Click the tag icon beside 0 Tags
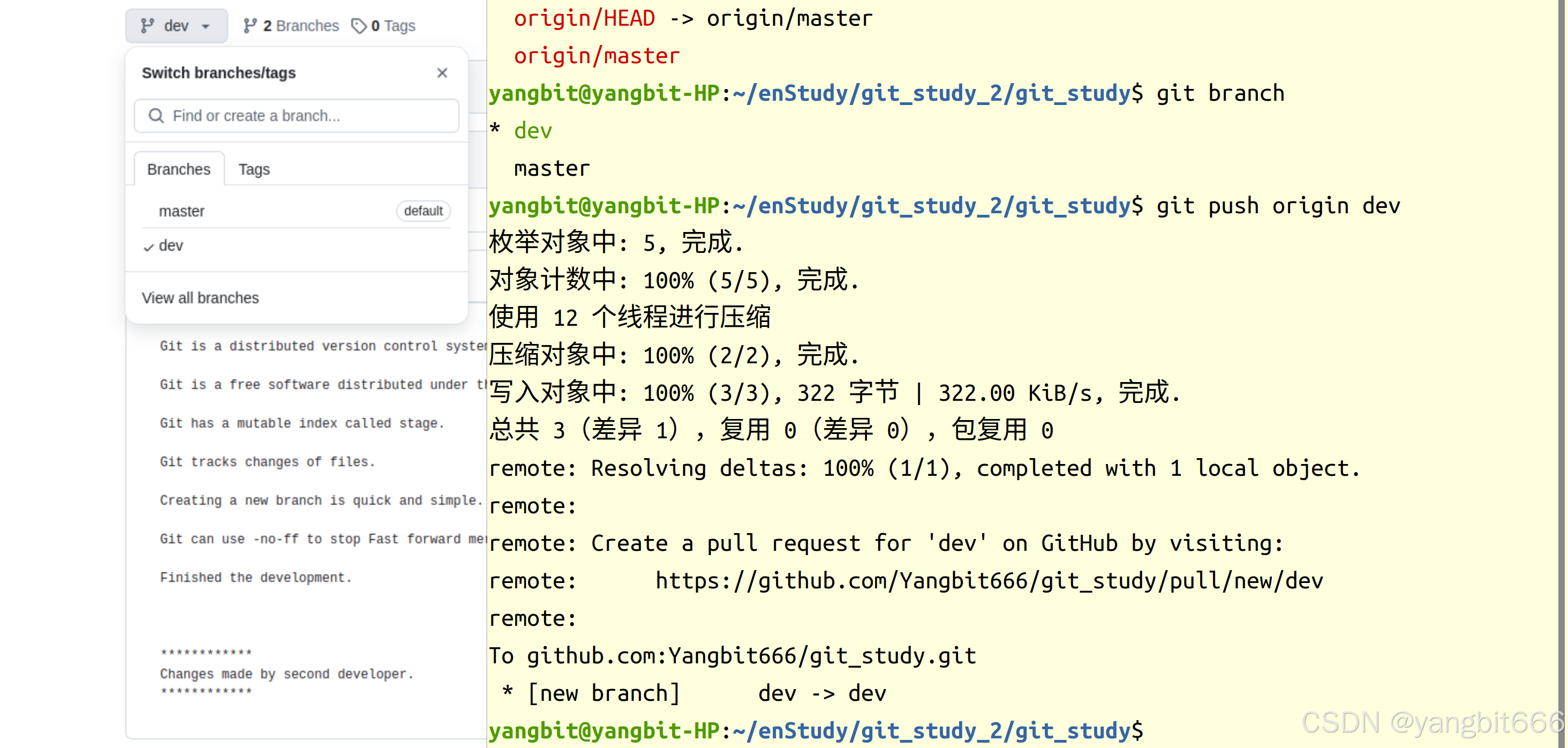 [x=359, y=26]
